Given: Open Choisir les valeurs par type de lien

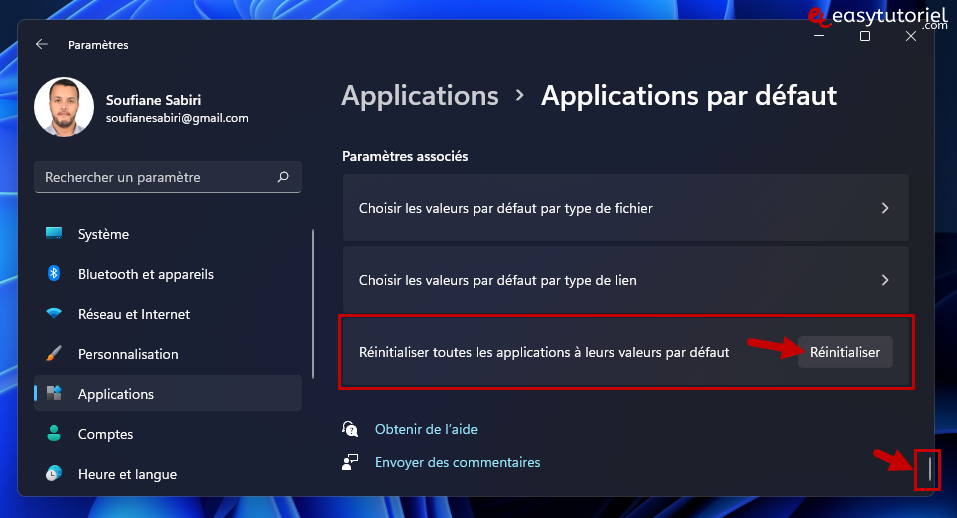Looking at the screenshot, I should pyautogui.click(x=626, y=280).
